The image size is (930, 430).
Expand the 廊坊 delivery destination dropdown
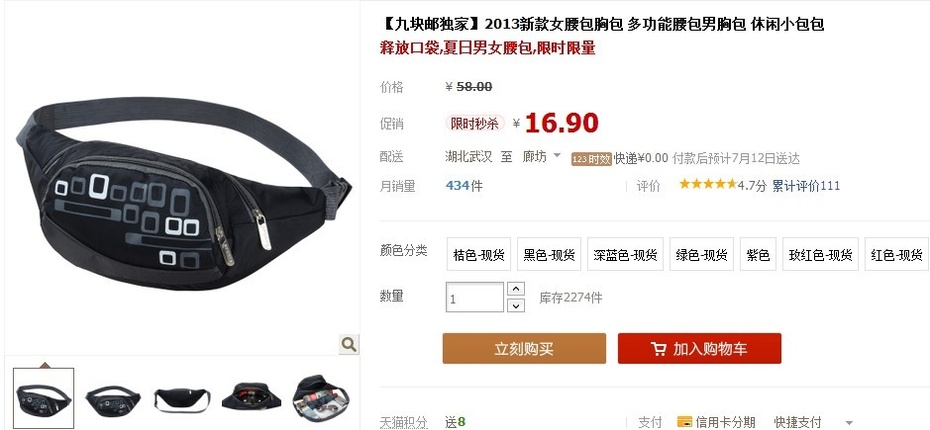(556, 156)
